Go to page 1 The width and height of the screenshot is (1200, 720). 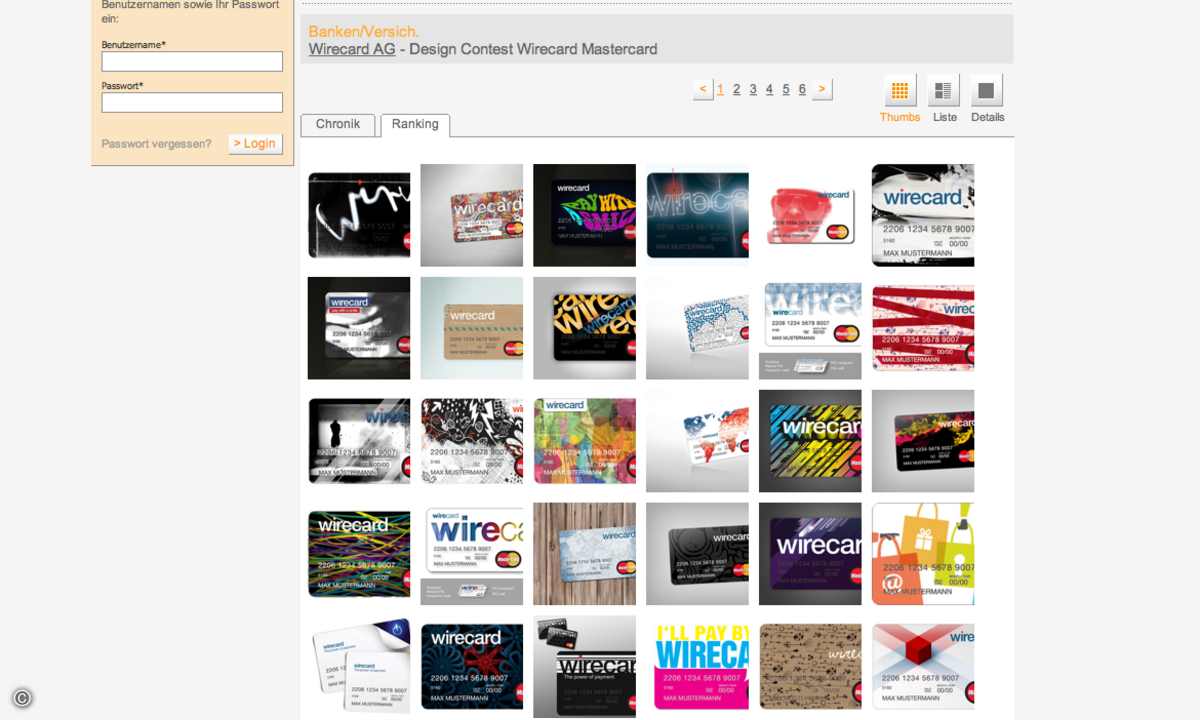pos(720,89)
